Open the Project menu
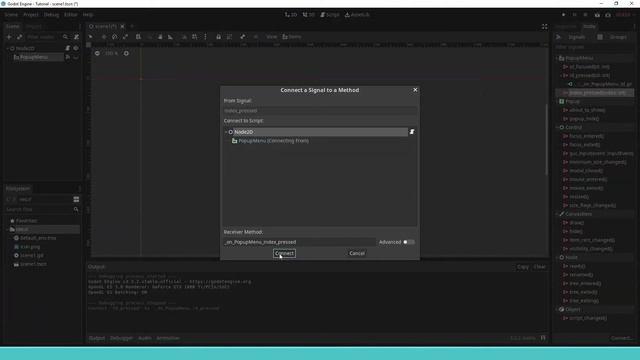 (31, 15)
